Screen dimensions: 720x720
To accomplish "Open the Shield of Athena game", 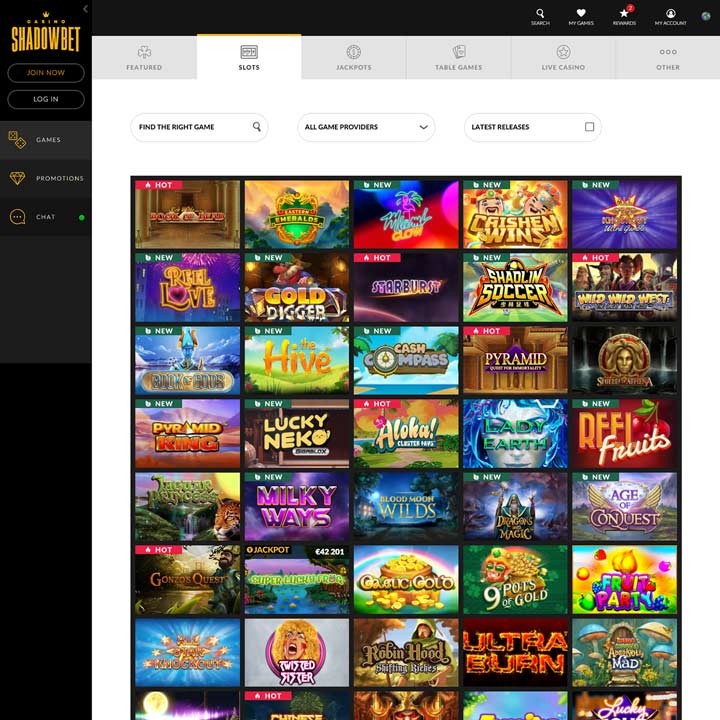I will [x=624, y=360].
